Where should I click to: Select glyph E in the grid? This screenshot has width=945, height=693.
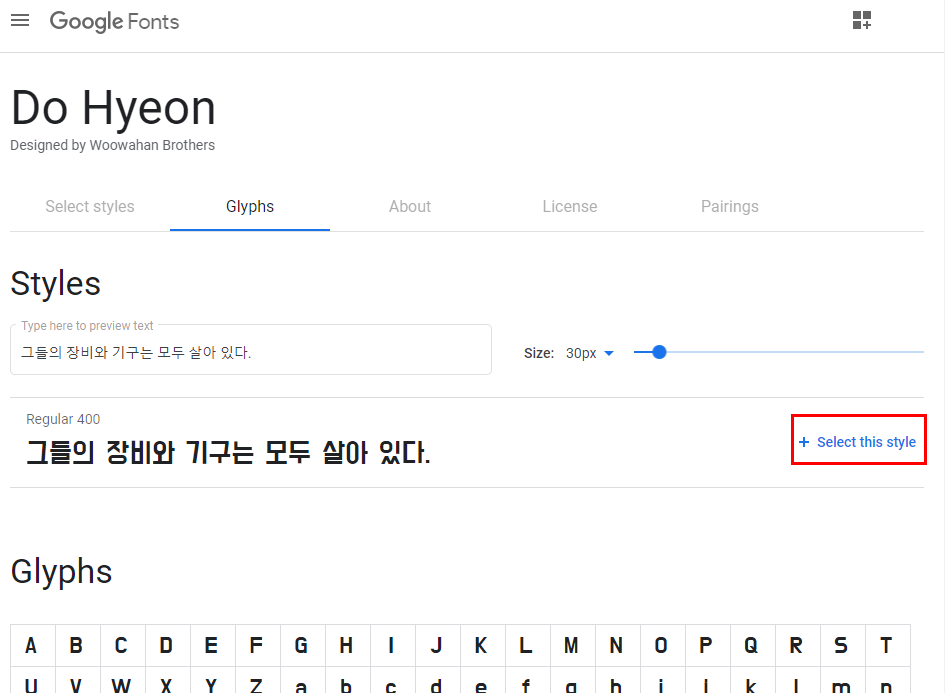(x=213, y=645)
